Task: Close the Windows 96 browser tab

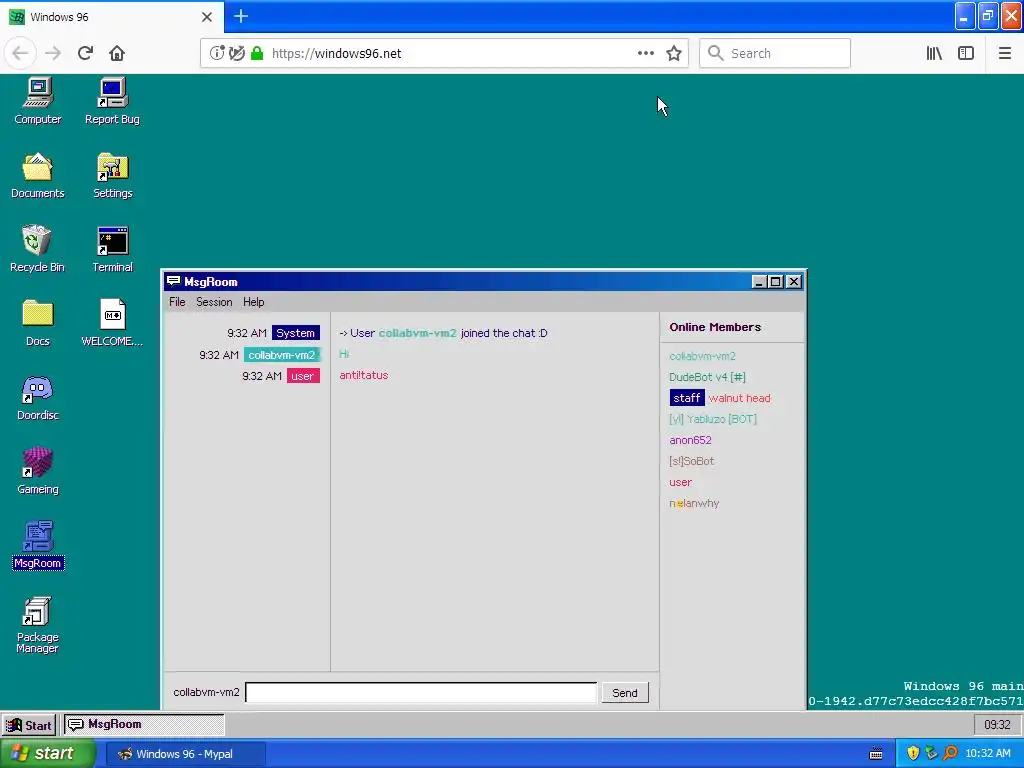Action: click(207, 16)
